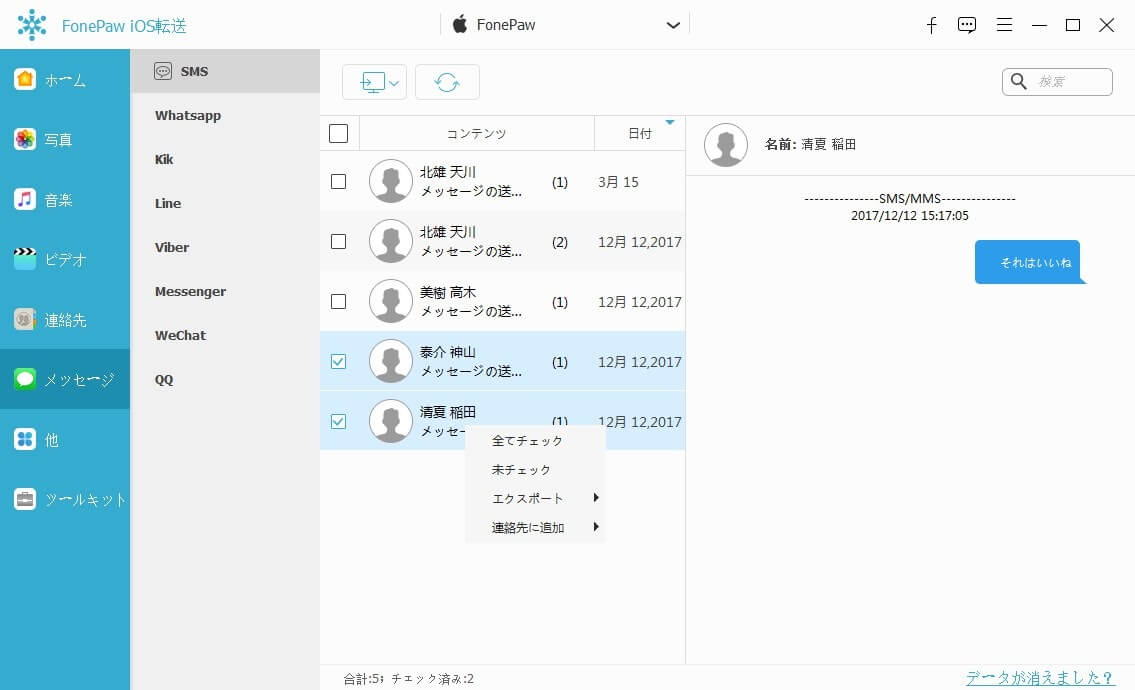Screen dimensions: 1135x690
Task: Open the feedback chat bubble icon
Action: tap(966, 25)
